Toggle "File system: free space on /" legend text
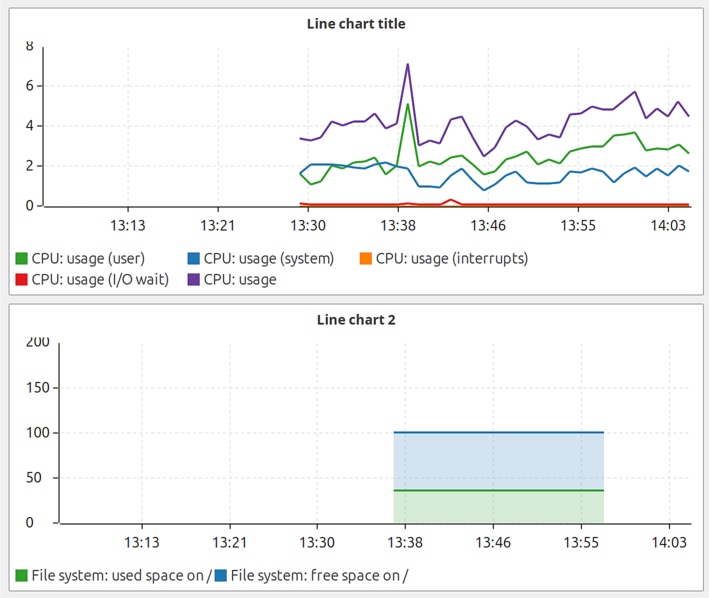 click(x=319, y=575)
